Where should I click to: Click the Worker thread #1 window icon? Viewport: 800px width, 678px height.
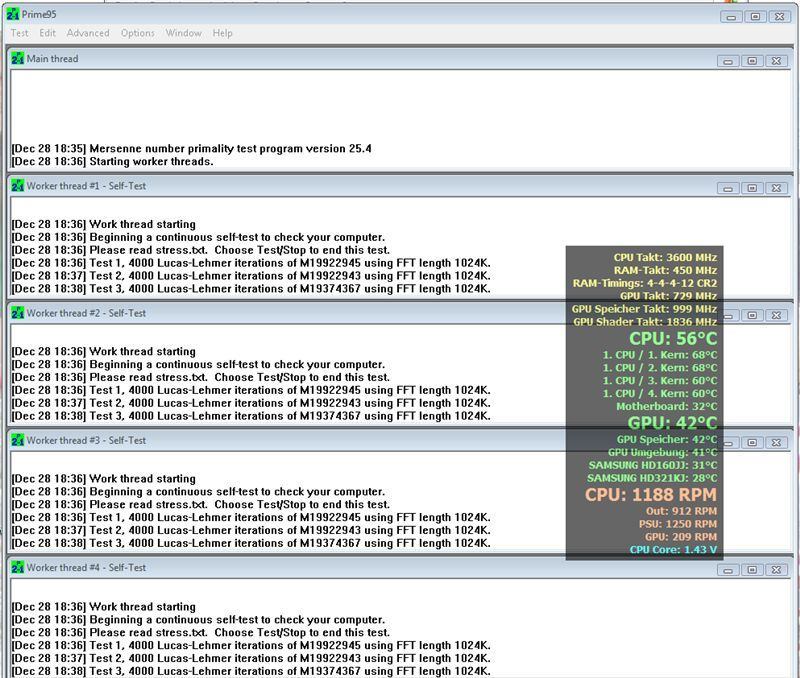pos(17,186)
